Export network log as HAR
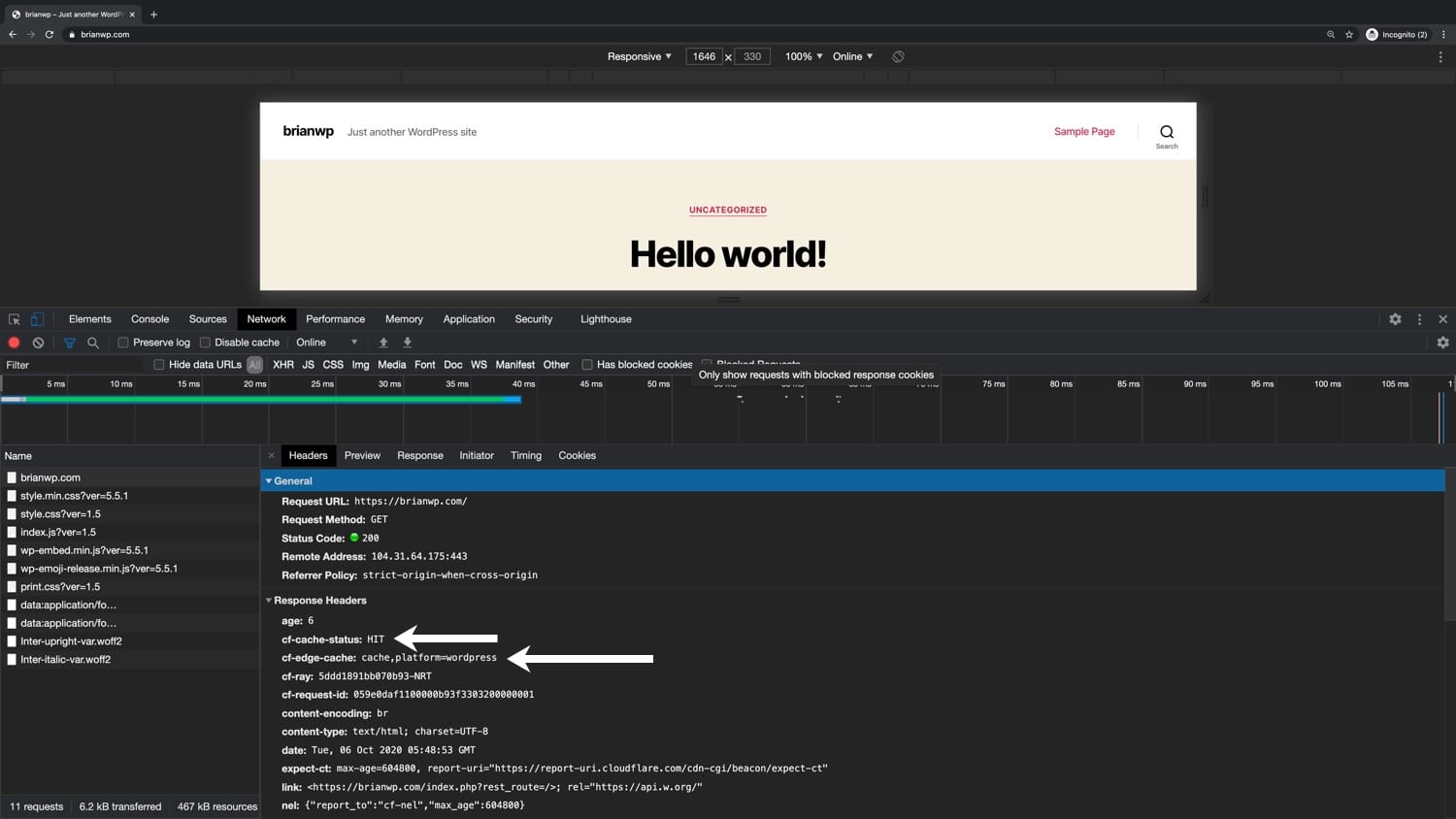Viewport: 1456px width, 819px height. (x=407, y=343)
